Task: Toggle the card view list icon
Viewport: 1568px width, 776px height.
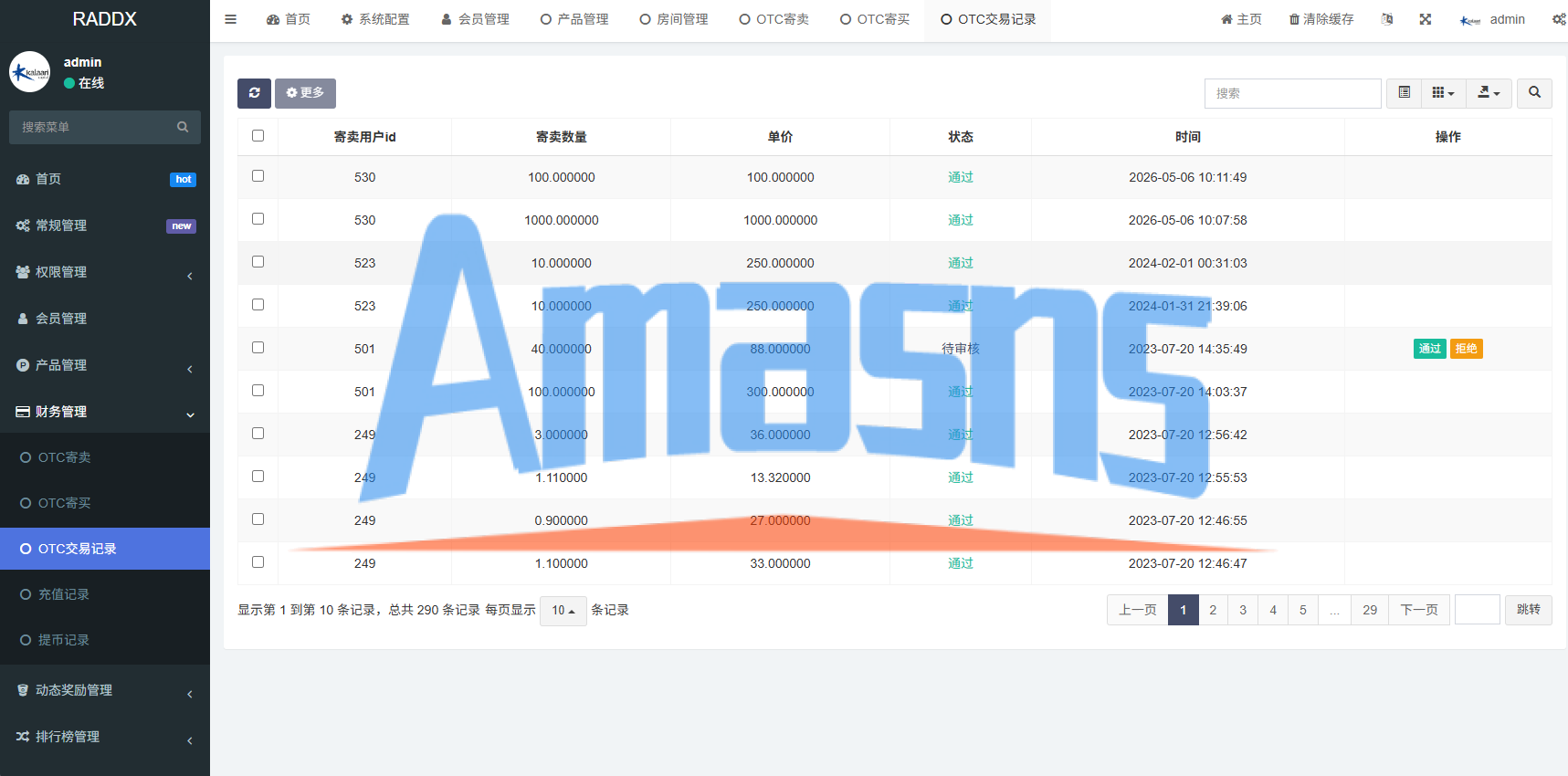Action: pyautogui.click(x=1404, y=93)
